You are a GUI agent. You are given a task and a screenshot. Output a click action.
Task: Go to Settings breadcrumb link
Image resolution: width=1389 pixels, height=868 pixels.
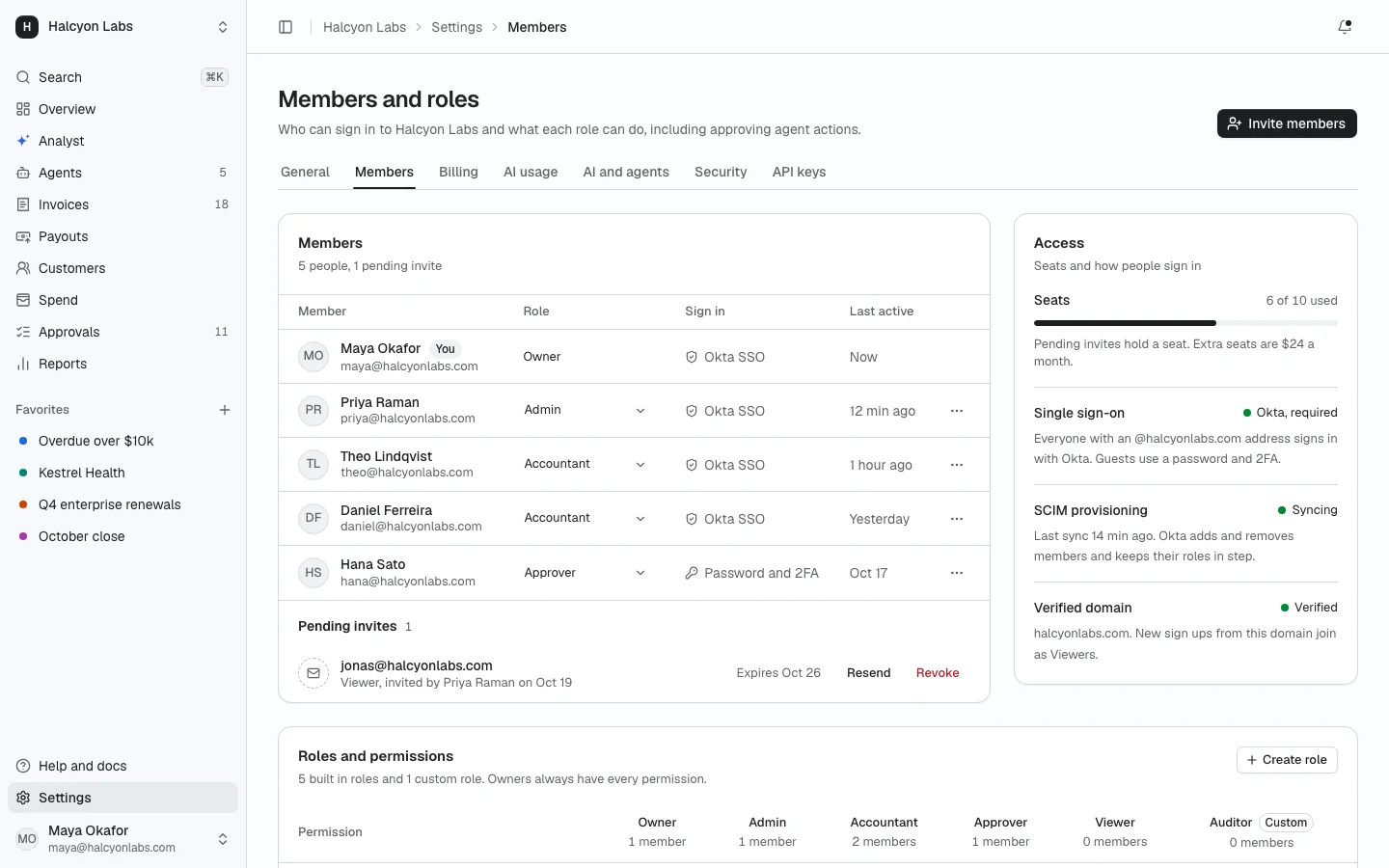pyautogui.click(x=456, y=27)
